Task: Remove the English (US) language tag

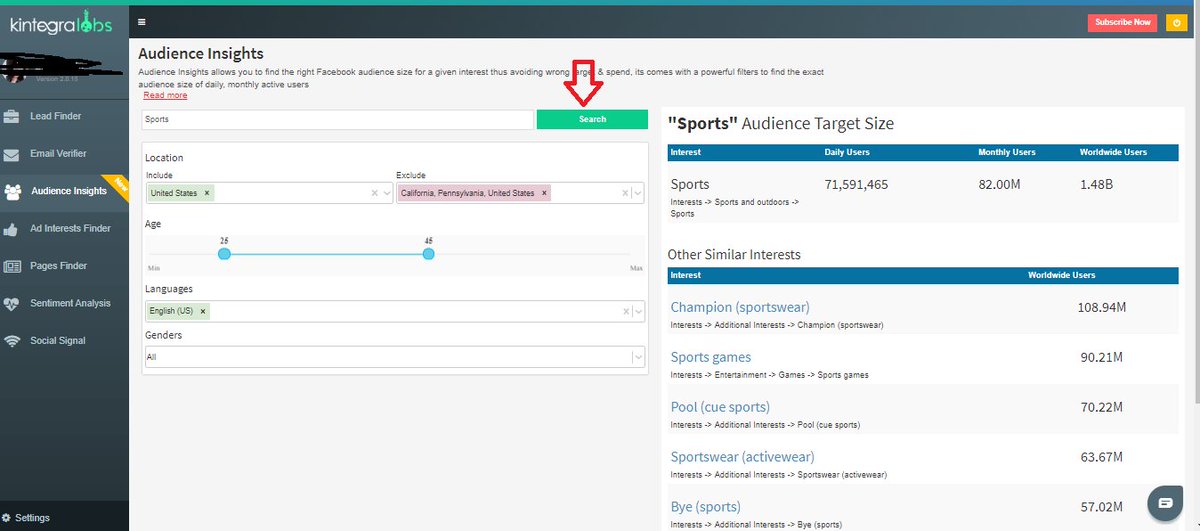Action: coord(203,311)
